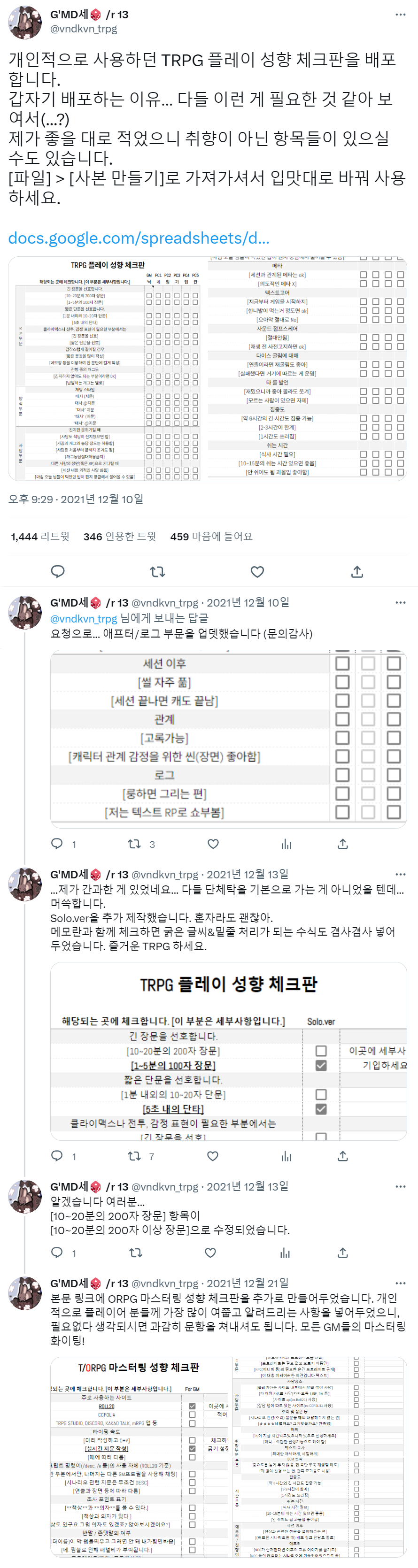Open author avatar on the main tweet
The image size is (418, 1568).
click(x=25, y=22)
